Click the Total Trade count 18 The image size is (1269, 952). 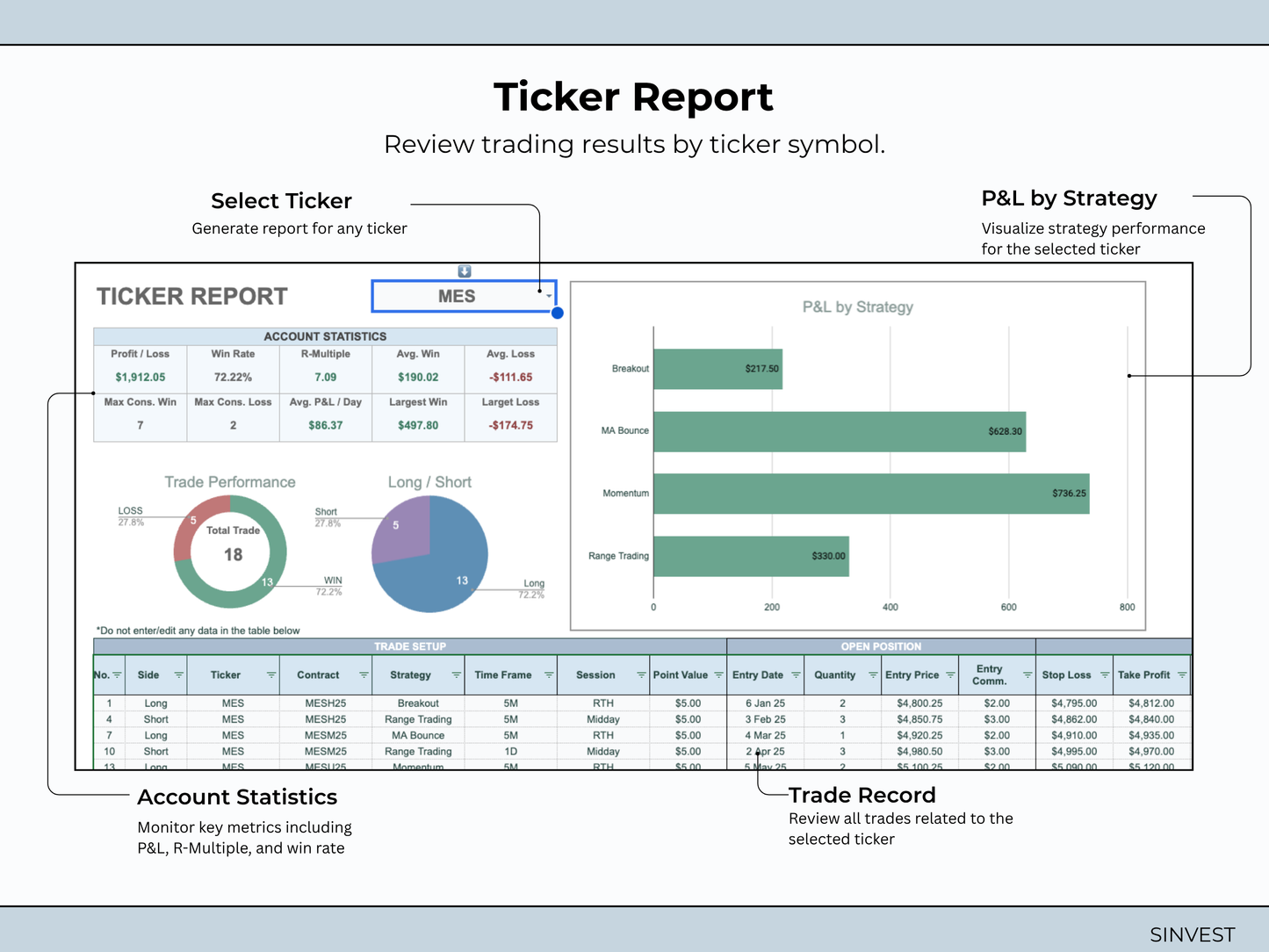tap(233, 555)
